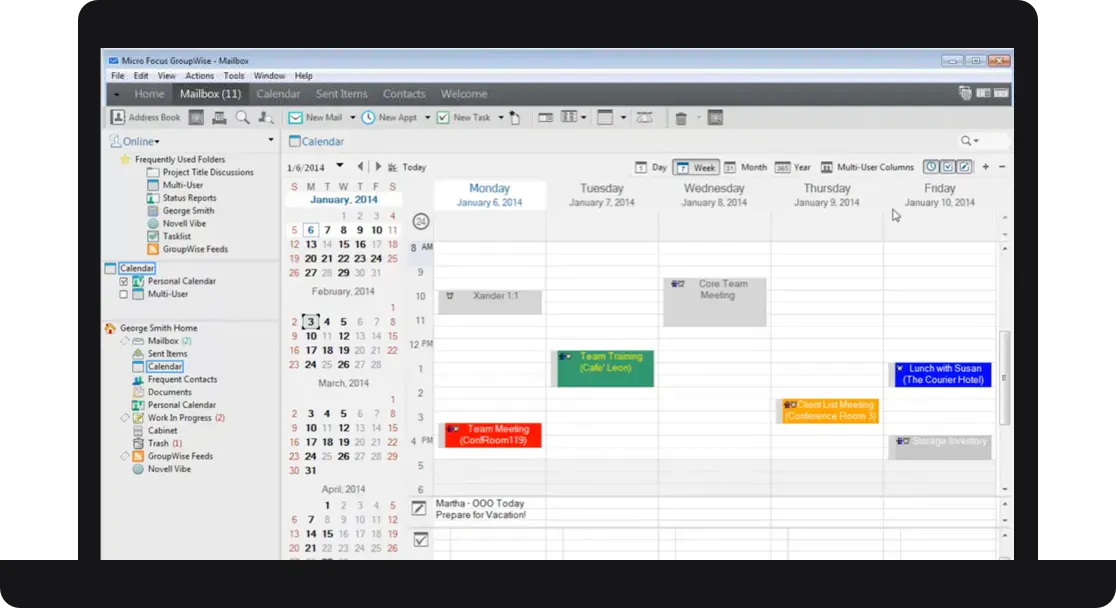1116x608 pixels.
Task: Switch to the Sent Items tab
Action: click(x=342, y=94)
